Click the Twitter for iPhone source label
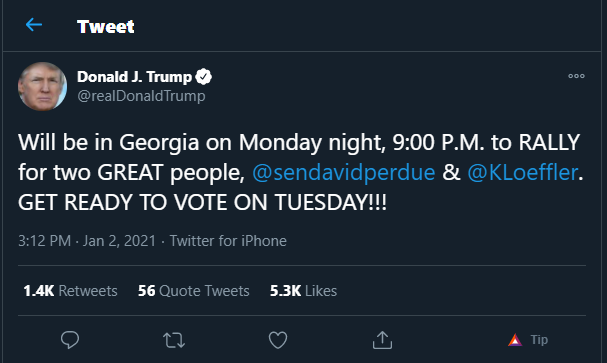The width and height of the screenshot is (607, 363). 228,241
